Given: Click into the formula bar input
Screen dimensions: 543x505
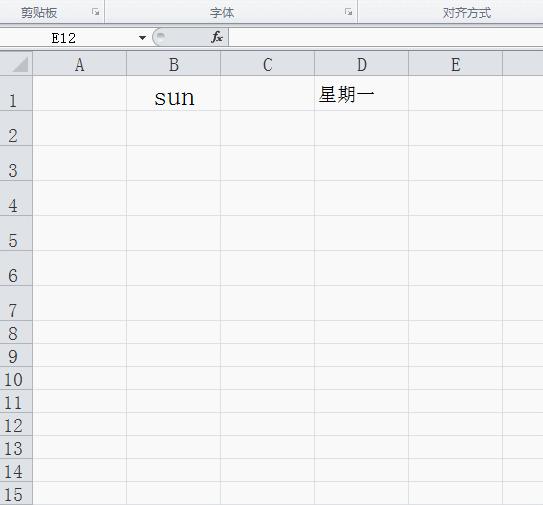Looking at the screenshot, I should (385, 37).
